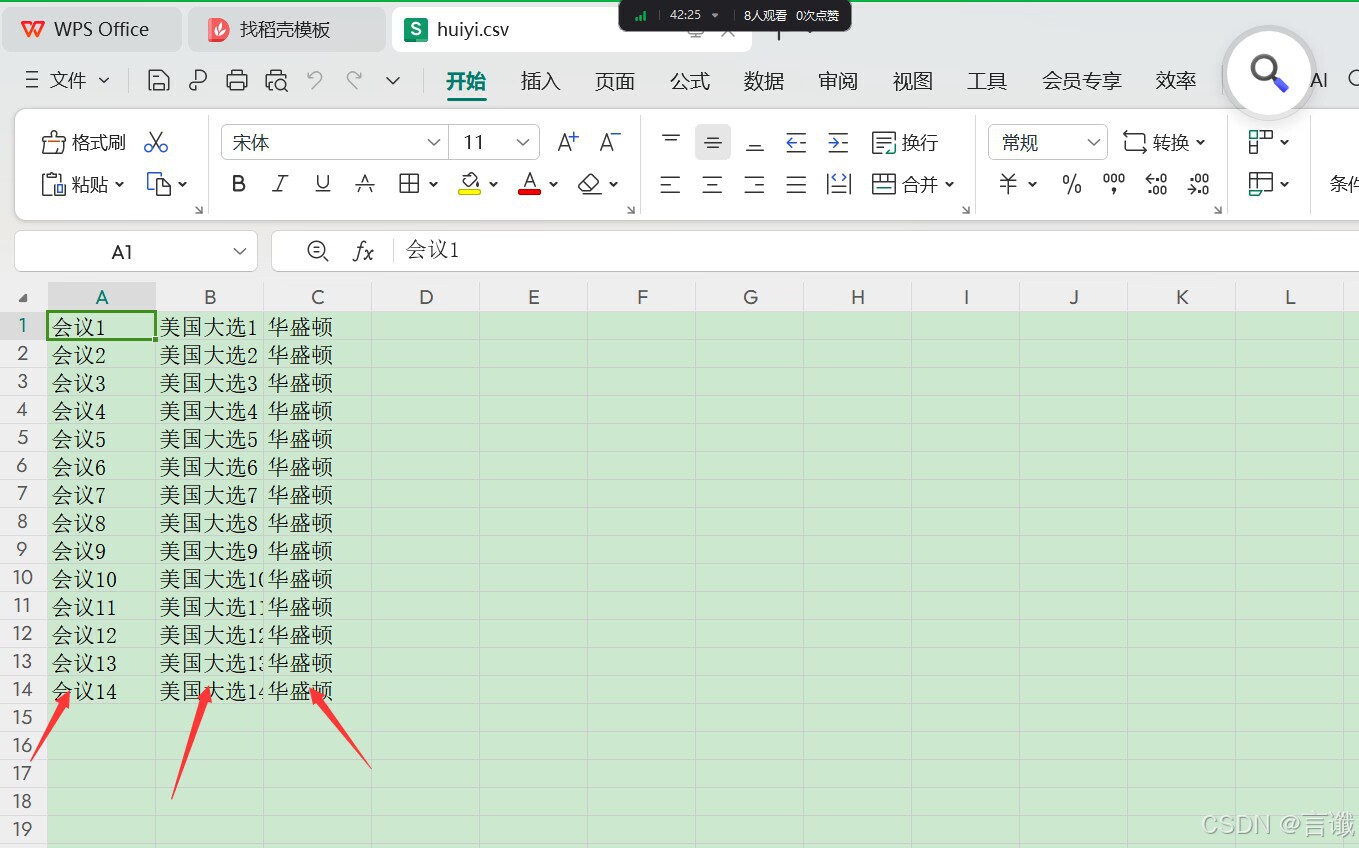Decrease font size with A- icon
The width and height of the screenshot is (1359, 848).
pyautogui.click(x=609, y=142)
